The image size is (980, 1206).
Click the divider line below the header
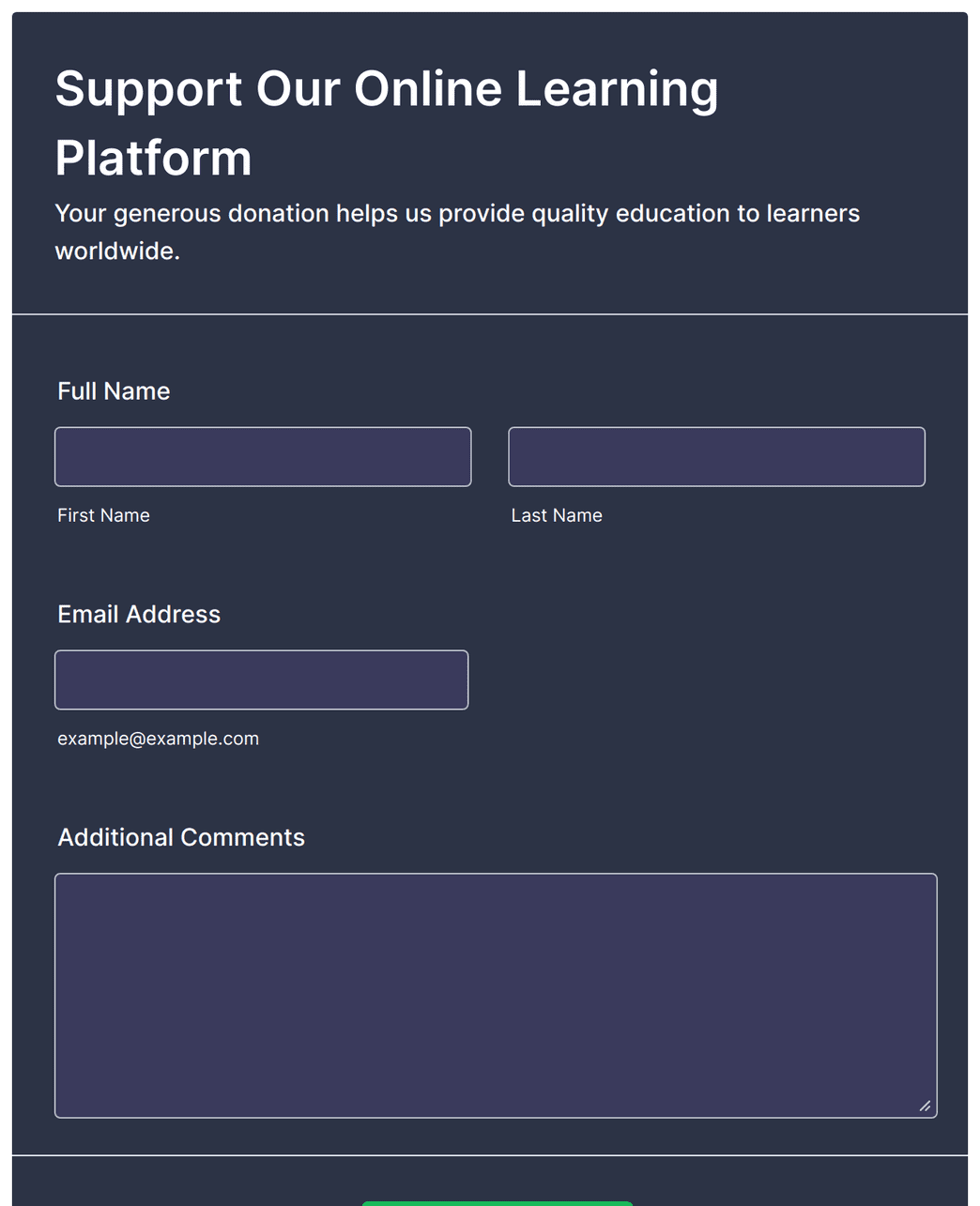[490, 314]
